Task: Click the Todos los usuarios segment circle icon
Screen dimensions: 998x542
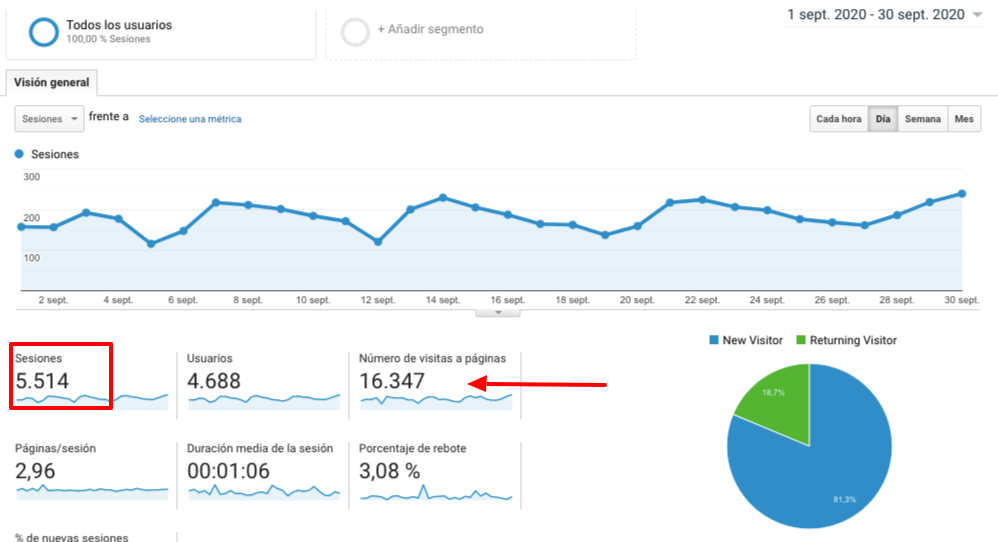Action: 44,31
